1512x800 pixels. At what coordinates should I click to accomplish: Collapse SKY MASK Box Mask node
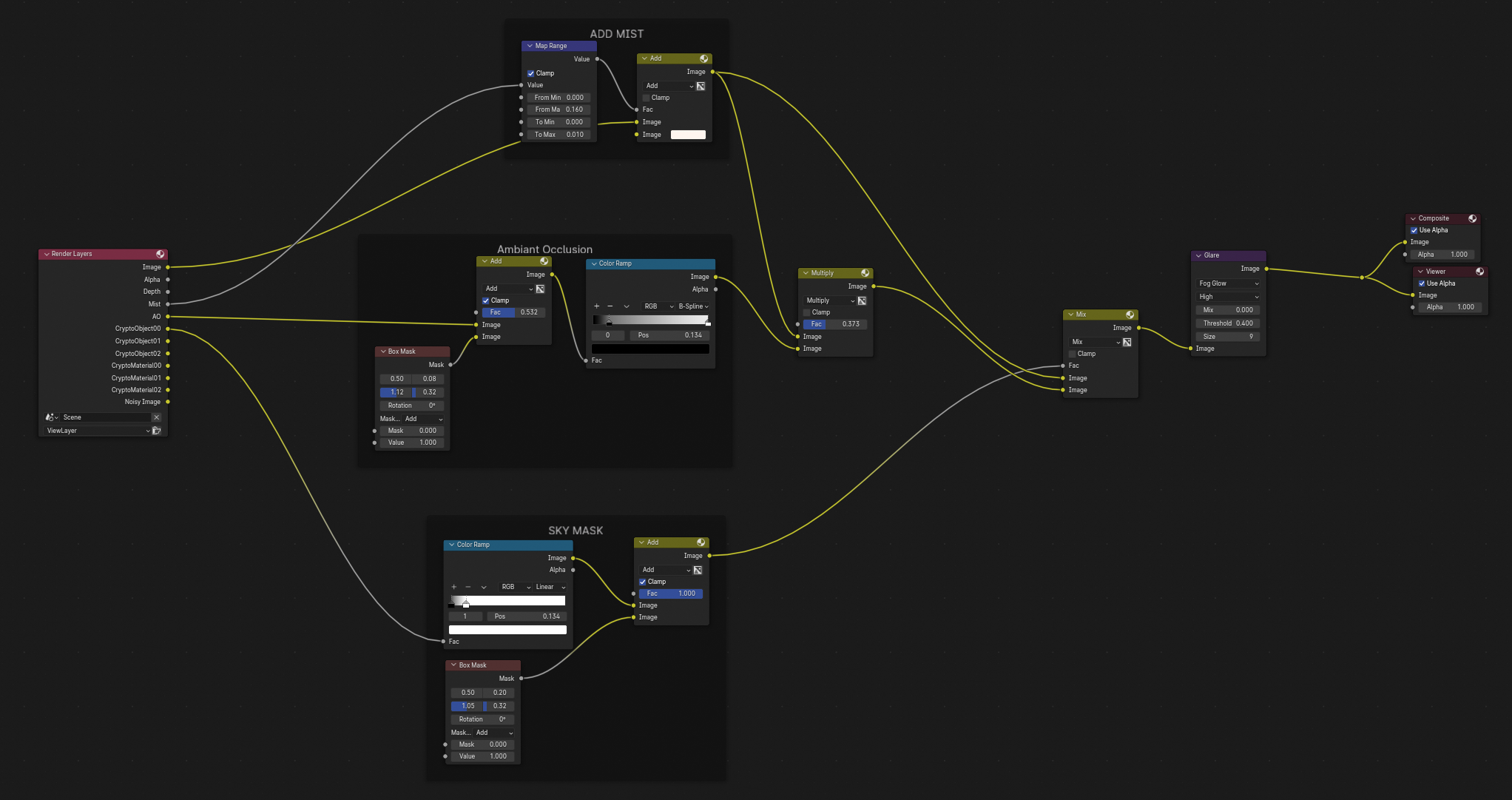[453, 665]
